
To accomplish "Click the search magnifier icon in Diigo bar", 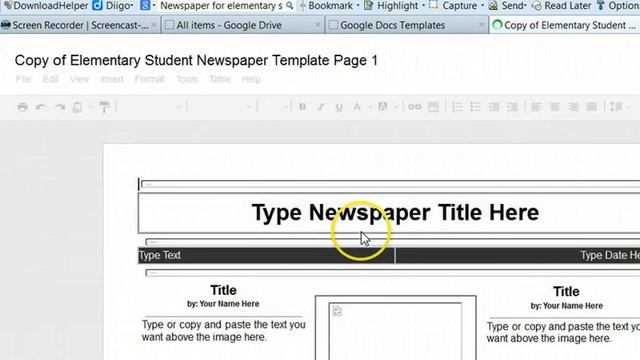I will tap(289, 6).
